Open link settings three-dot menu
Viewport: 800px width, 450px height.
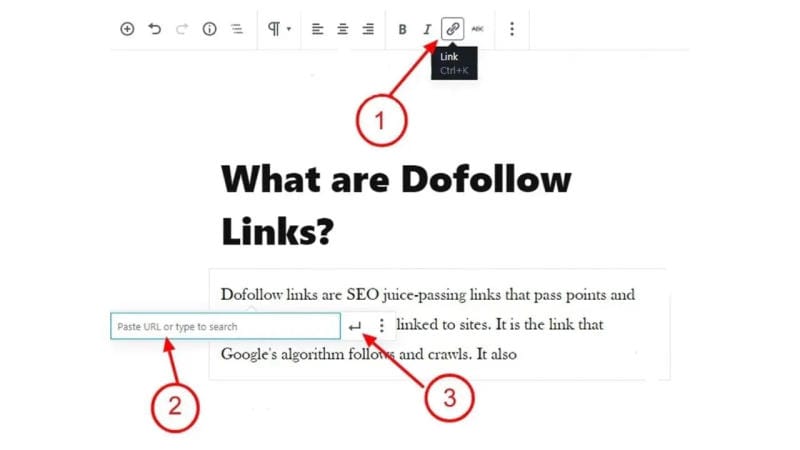click(x=381, y=326)
